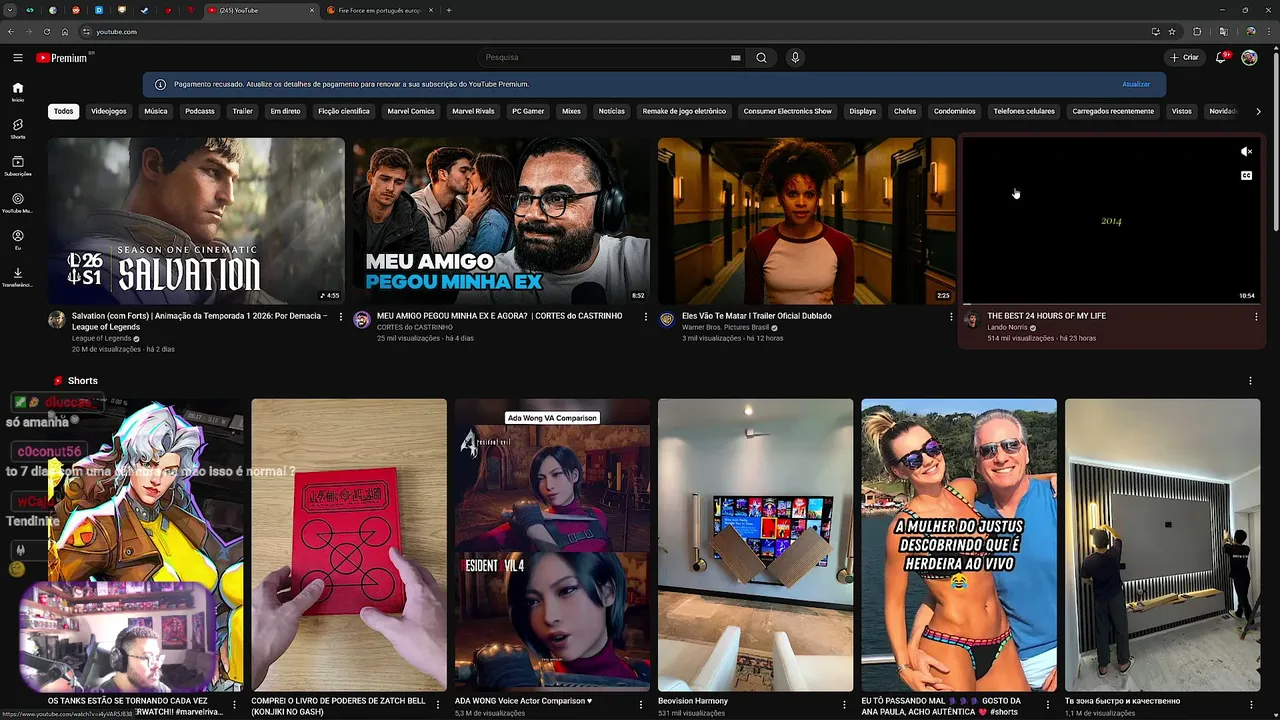Open the red Zatch Bell book short
This screenshot has height=720, width=1280.
coord(349,545)
